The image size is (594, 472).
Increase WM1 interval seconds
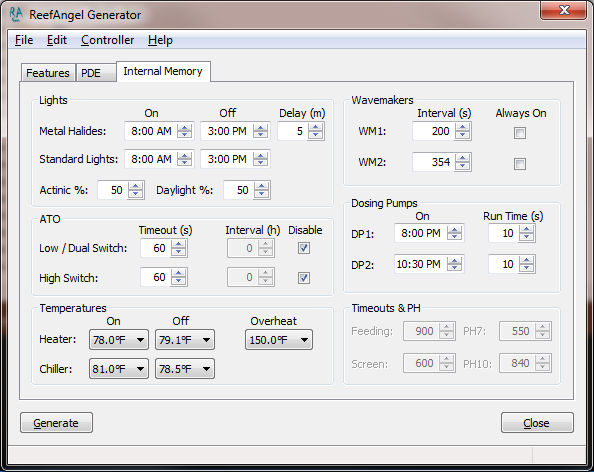[463, 127]
